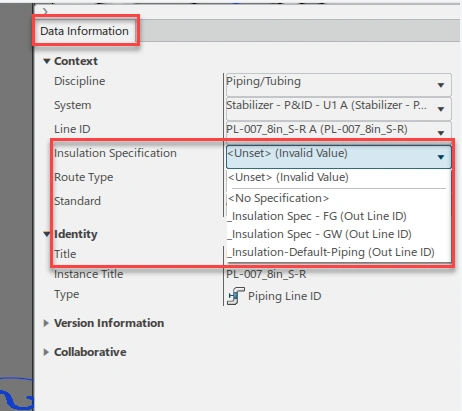Open the Line ID dropdown arrow
This screenshot has height=411, width=462.
pyautogui.click(x=441, y=133)
